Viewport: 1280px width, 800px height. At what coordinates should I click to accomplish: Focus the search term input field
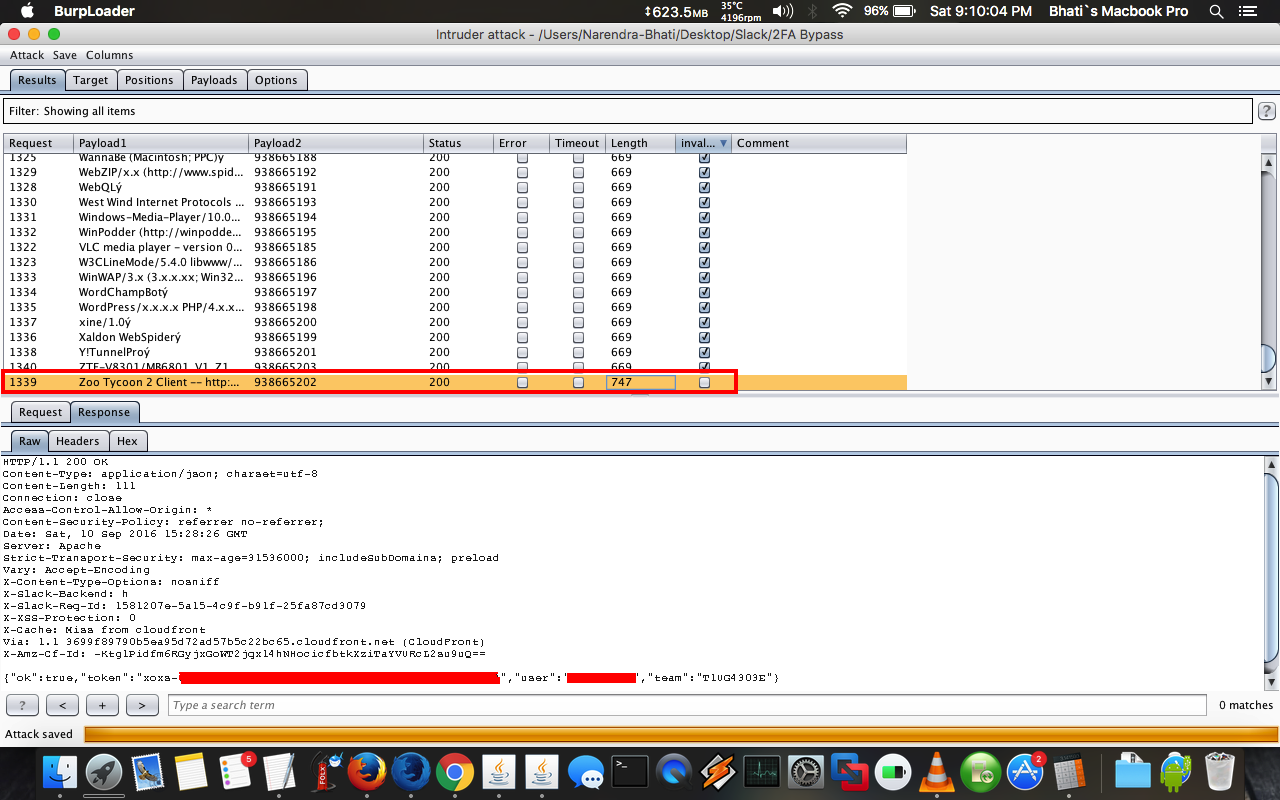pyautogui.click(x=686, y=705)
